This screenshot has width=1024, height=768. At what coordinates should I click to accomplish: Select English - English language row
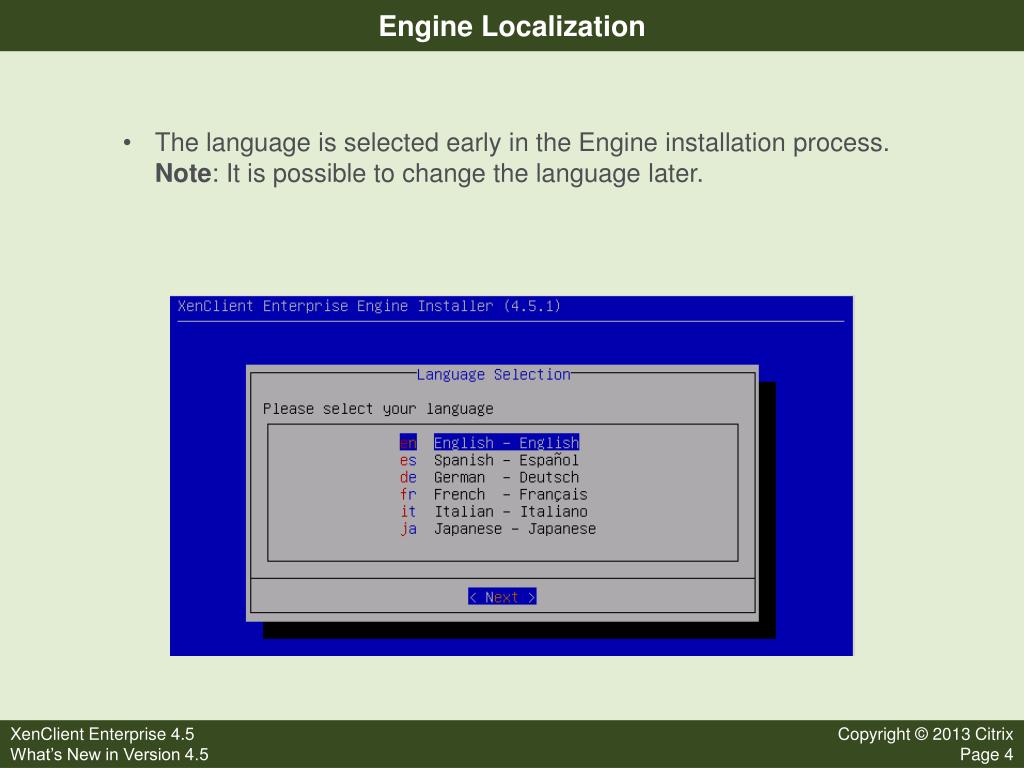point(489,443)
